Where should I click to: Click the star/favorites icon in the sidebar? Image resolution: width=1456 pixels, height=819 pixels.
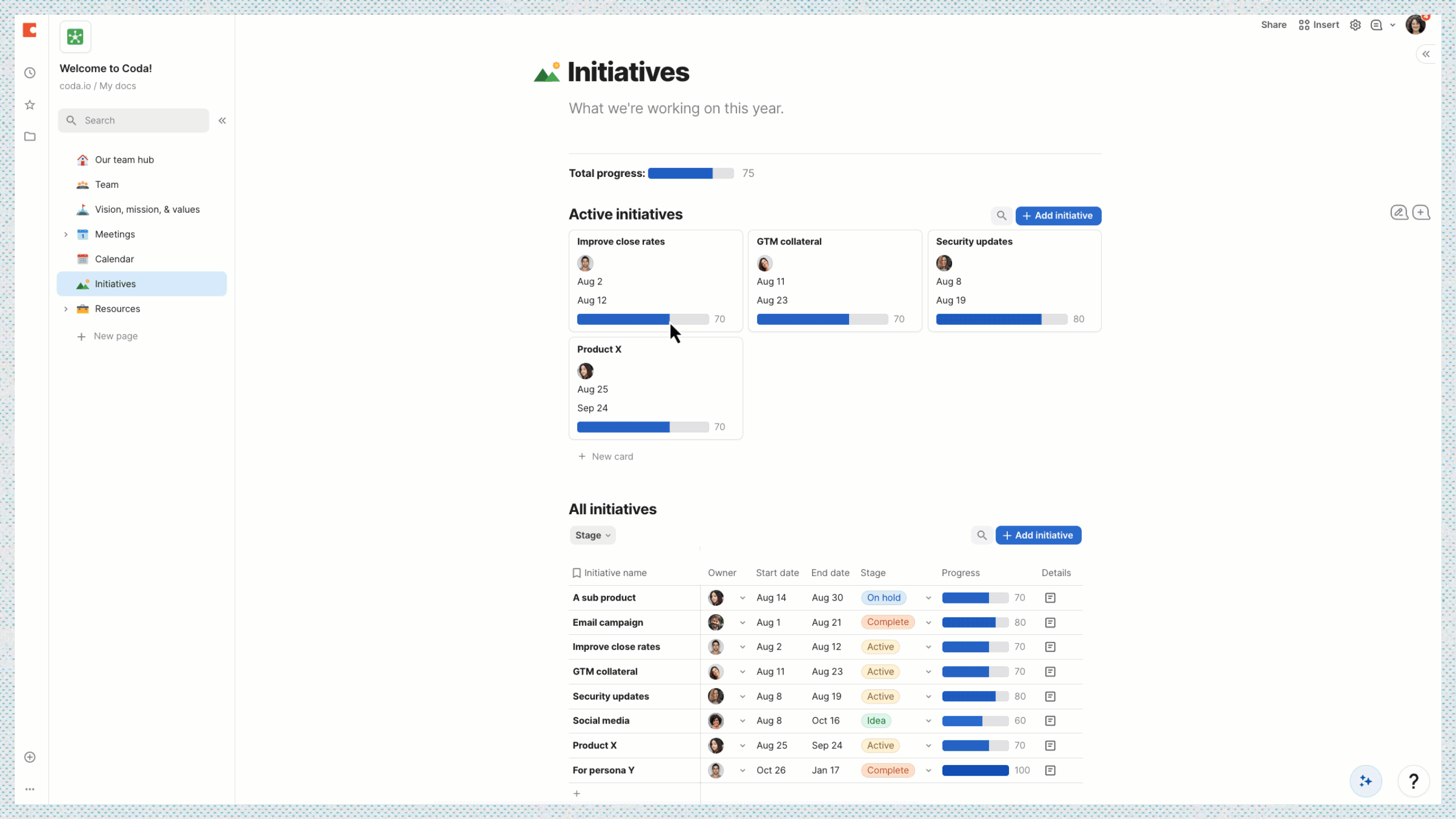(x=30, y=104)
